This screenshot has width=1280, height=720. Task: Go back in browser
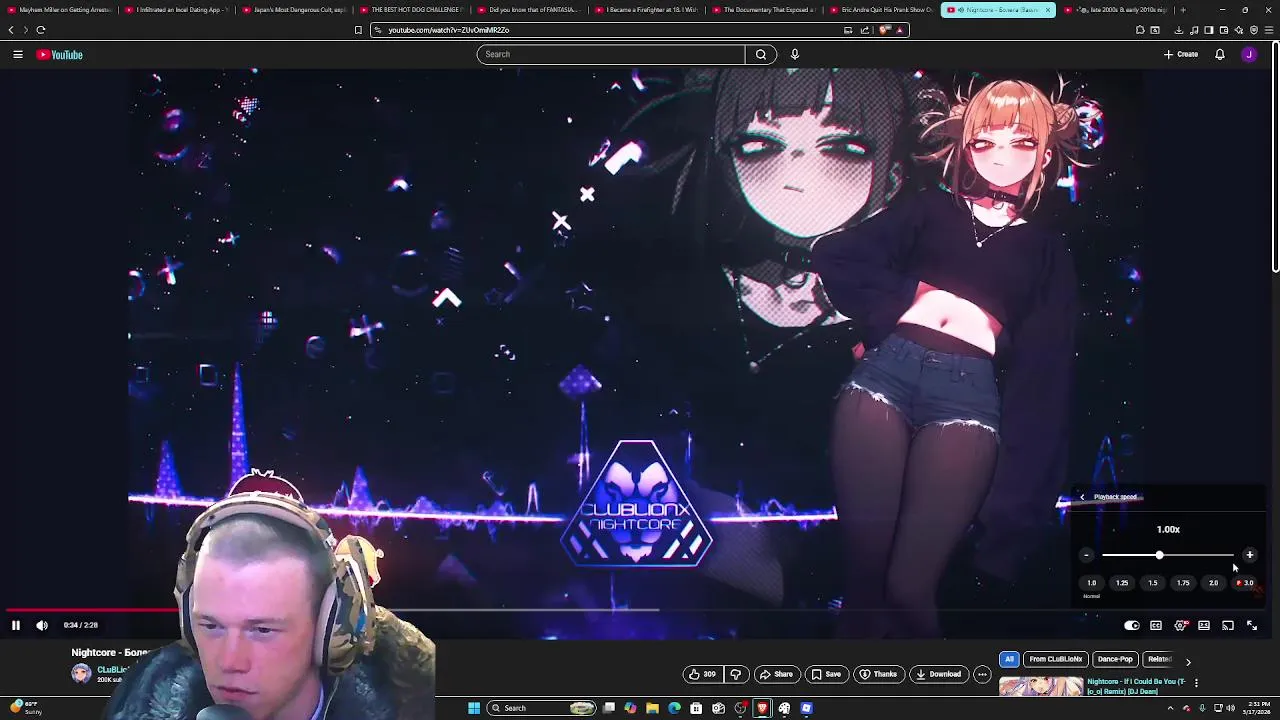point(11,30)
